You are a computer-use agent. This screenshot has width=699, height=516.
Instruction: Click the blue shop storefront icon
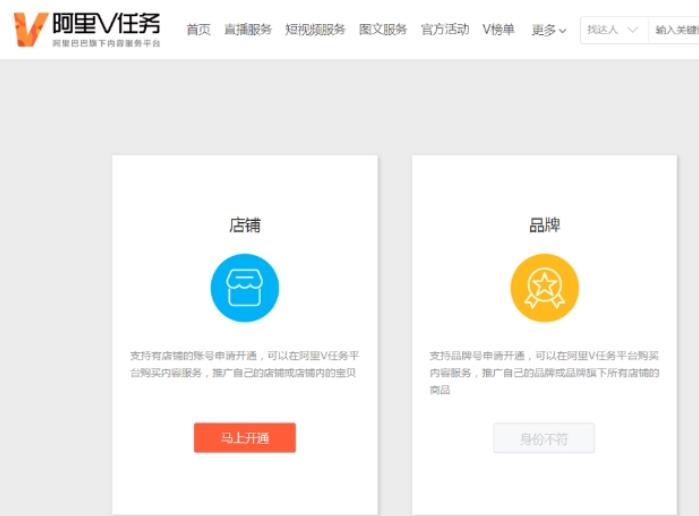[x=244, y=288]
